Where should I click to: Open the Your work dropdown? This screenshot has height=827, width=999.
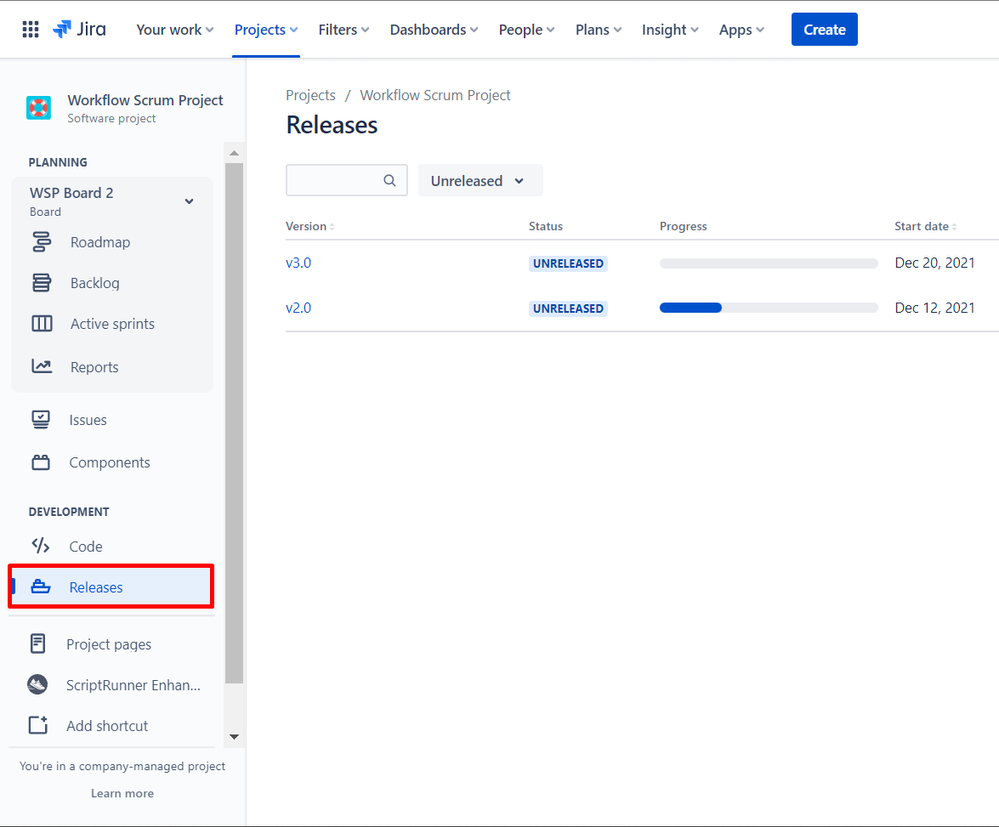tap(175, 29)
